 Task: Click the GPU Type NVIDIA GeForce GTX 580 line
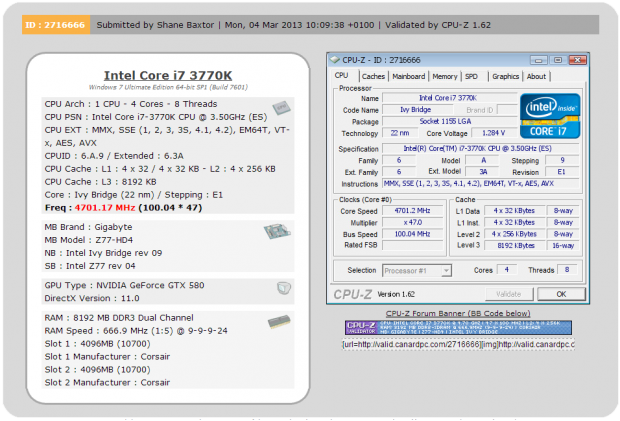pyautogui.click(x=124, y=285)
